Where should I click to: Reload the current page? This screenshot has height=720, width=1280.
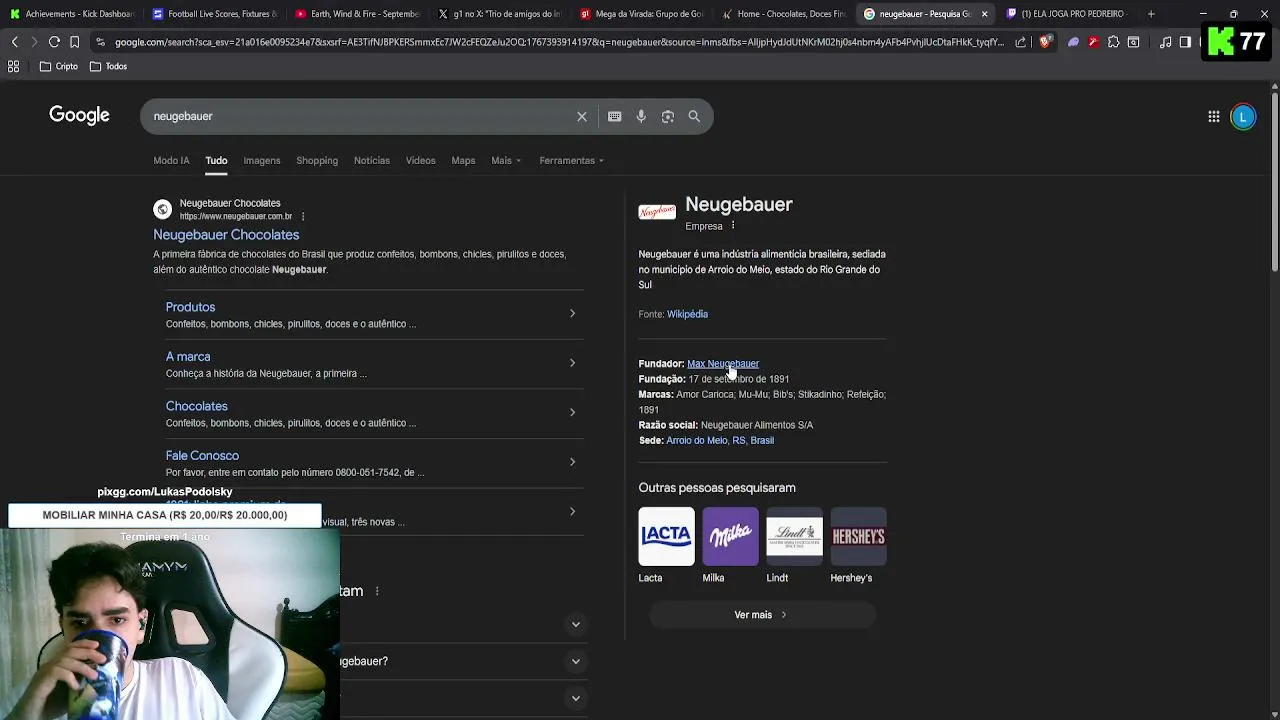[x=54, y=42]
